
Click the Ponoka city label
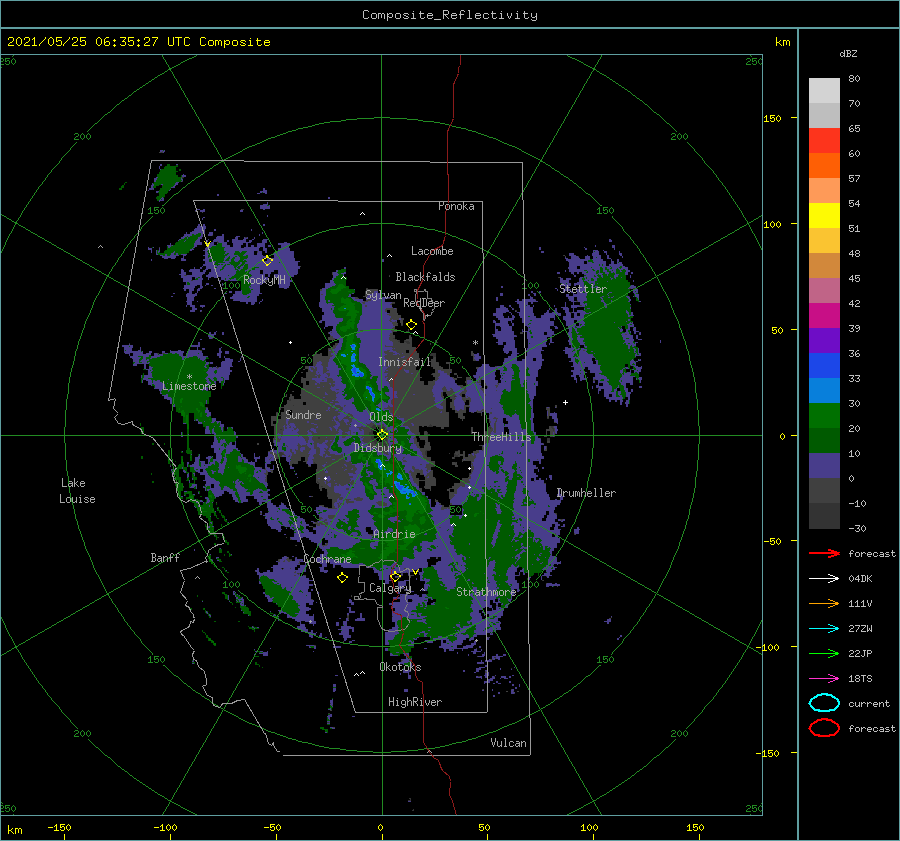(x=456, y=206)
